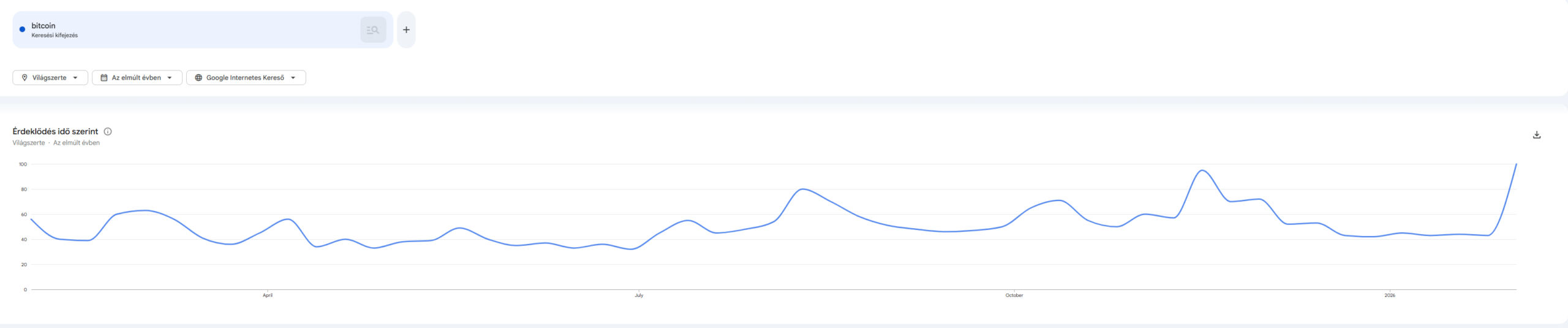Click the Világszerte · Az elmúlt évben subtitle
Viewport: 1568px width, 328px height.
[x=56, y=143]
